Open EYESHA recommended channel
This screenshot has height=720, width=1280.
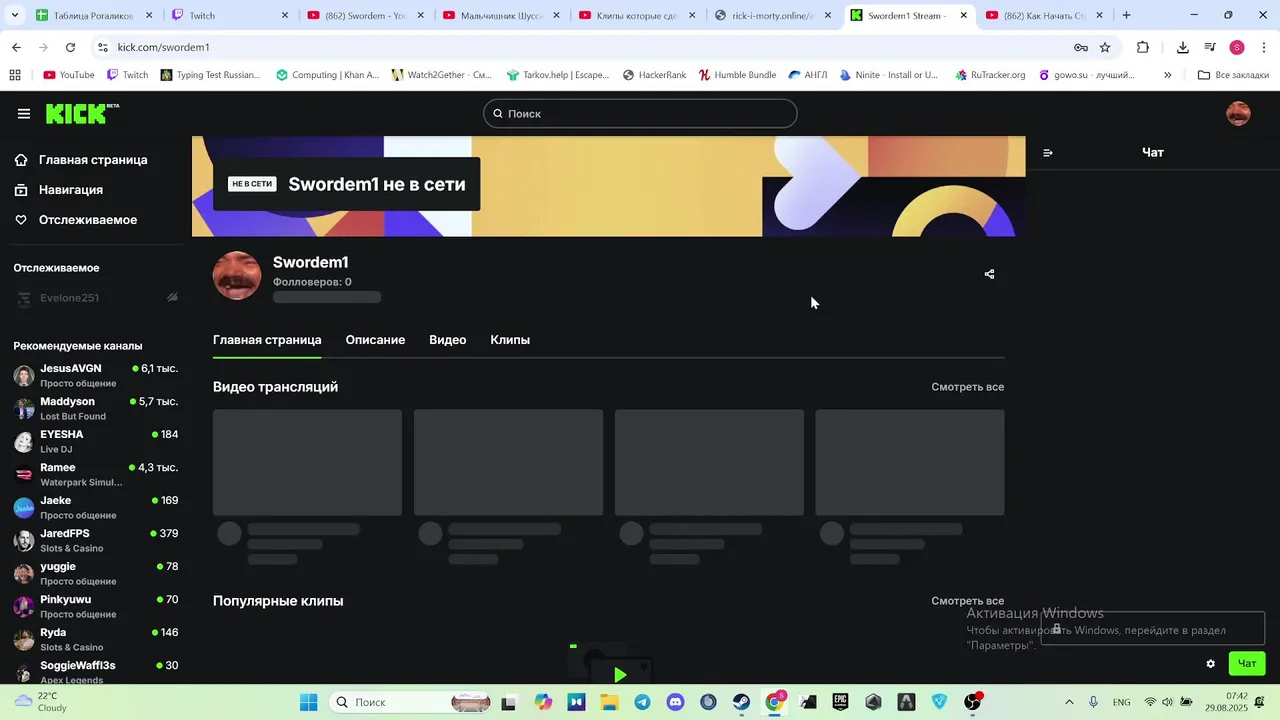coord(96,442)
